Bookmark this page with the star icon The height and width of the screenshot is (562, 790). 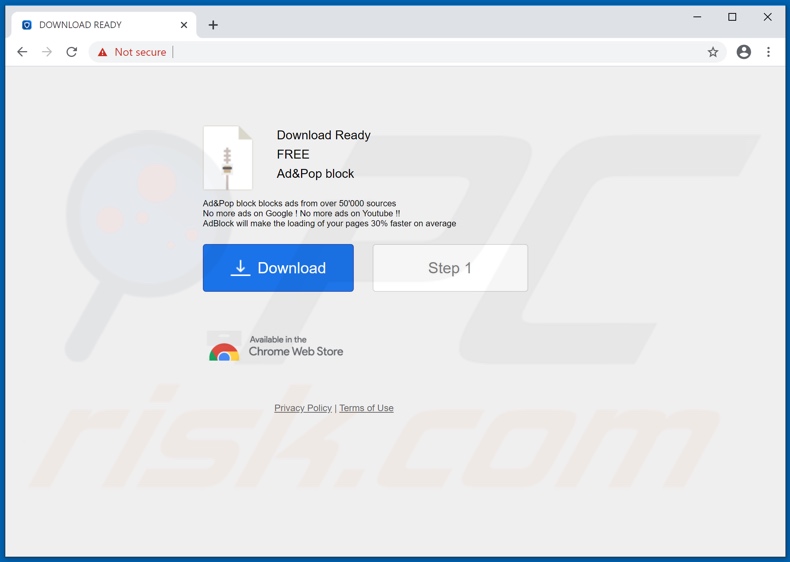712,52
